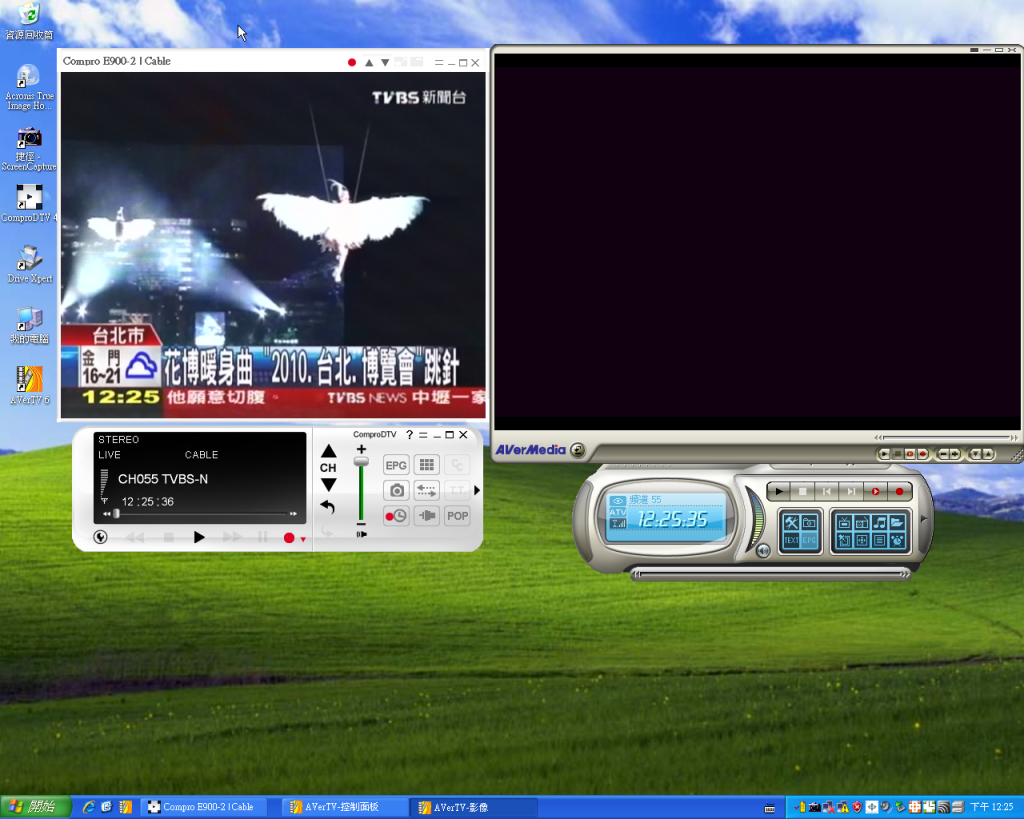Open AVerTV setup tools icon
The image size is (1024, 819).
pyautogui.click(x=792, y=522)
